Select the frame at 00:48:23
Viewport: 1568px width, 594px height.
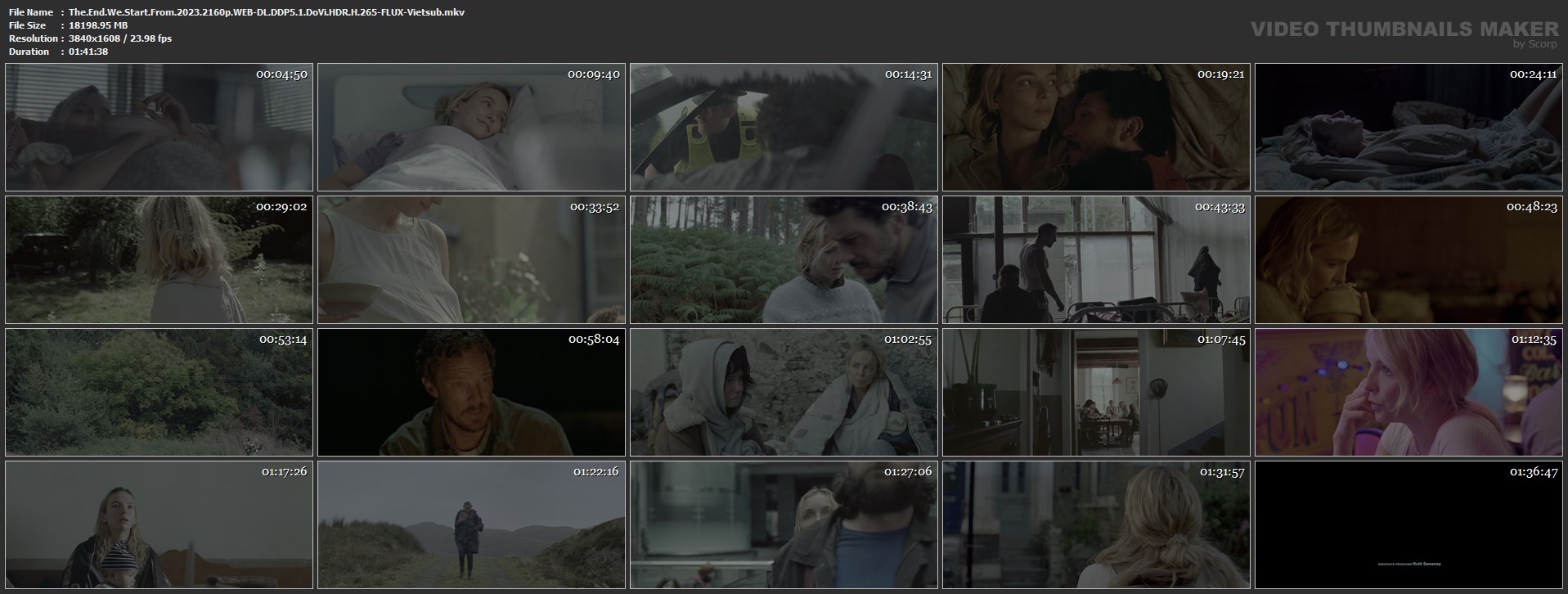coord(1409,259)
